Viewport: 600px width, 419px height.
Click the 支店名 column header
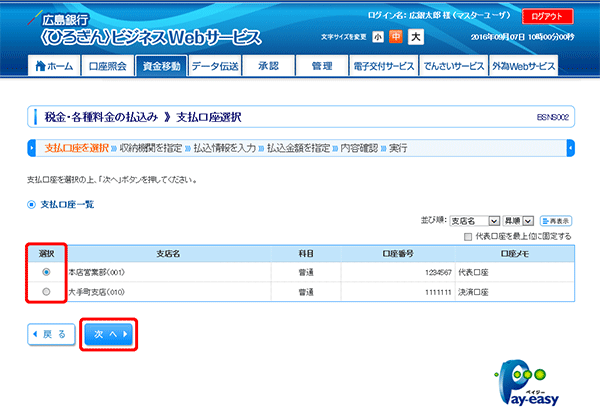[168, 254]
